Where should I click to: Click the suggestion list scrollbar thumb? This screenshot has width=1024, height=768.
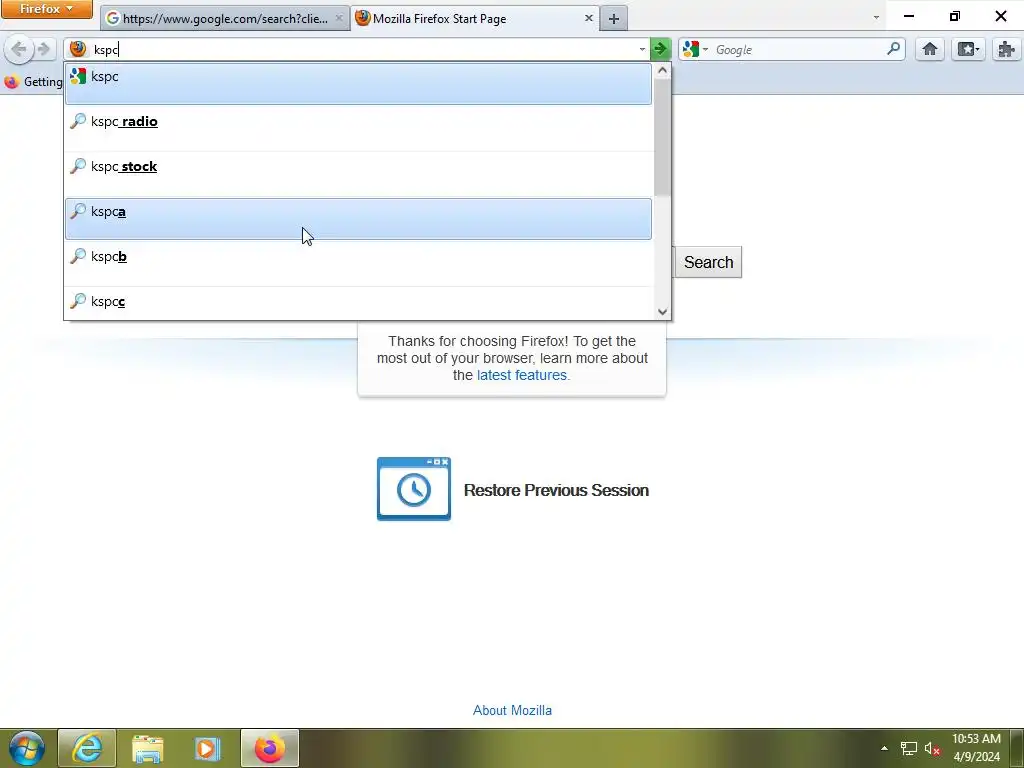[x=662, y=137]
